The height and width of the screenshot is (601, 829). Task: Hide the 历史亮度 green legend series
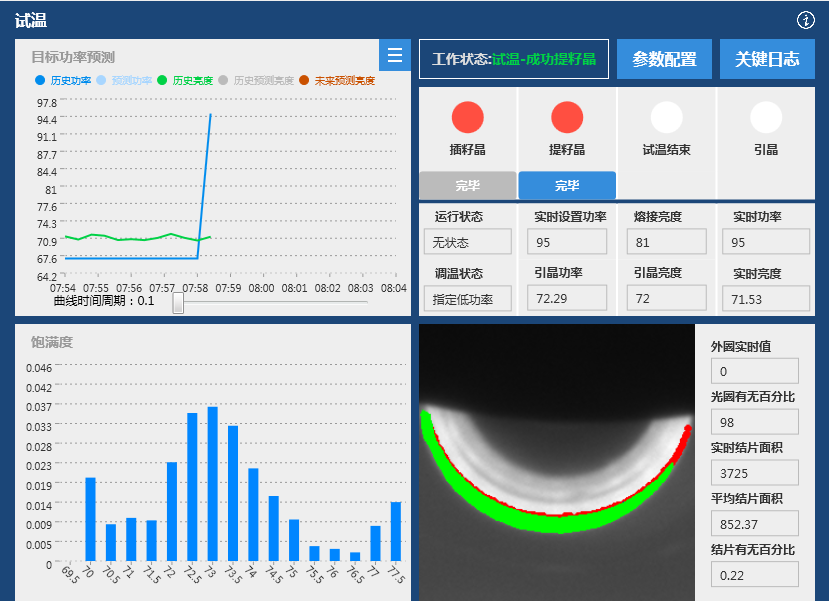(x=186, y=81)
